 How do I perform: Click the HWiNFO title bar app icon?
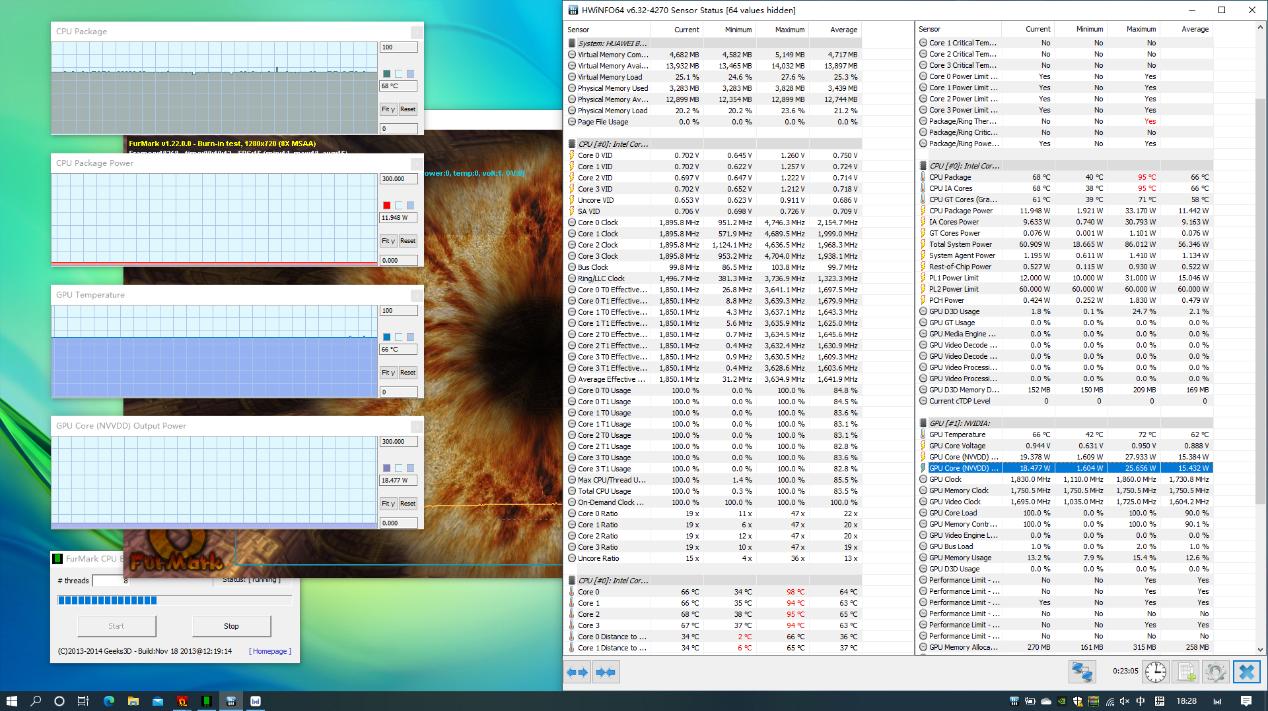(573, 10)
